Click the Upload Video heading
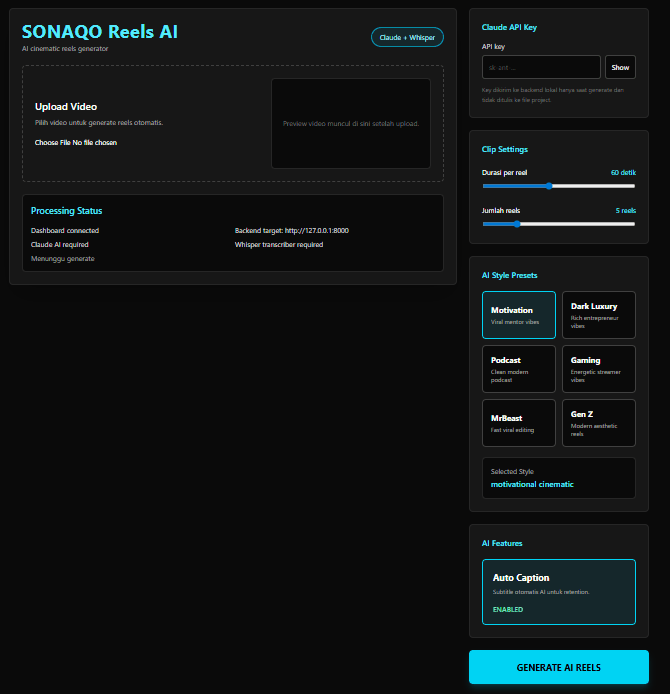The width and height of the screenshot is (670, 694). pyautogui.click(x=66, y=107)
